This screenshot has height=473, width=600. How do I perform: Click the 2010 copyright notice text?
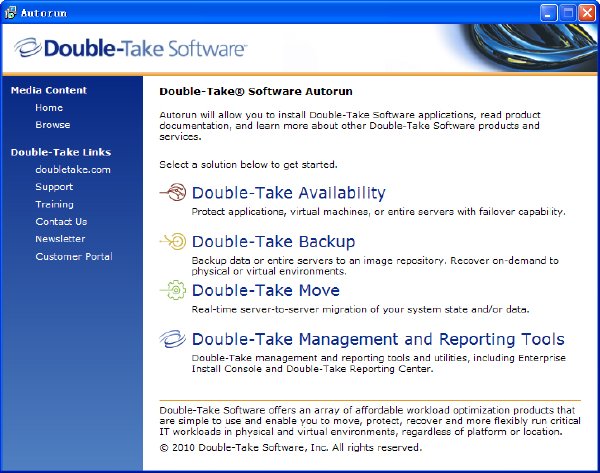pyautogui.click(x=290, y=447)
